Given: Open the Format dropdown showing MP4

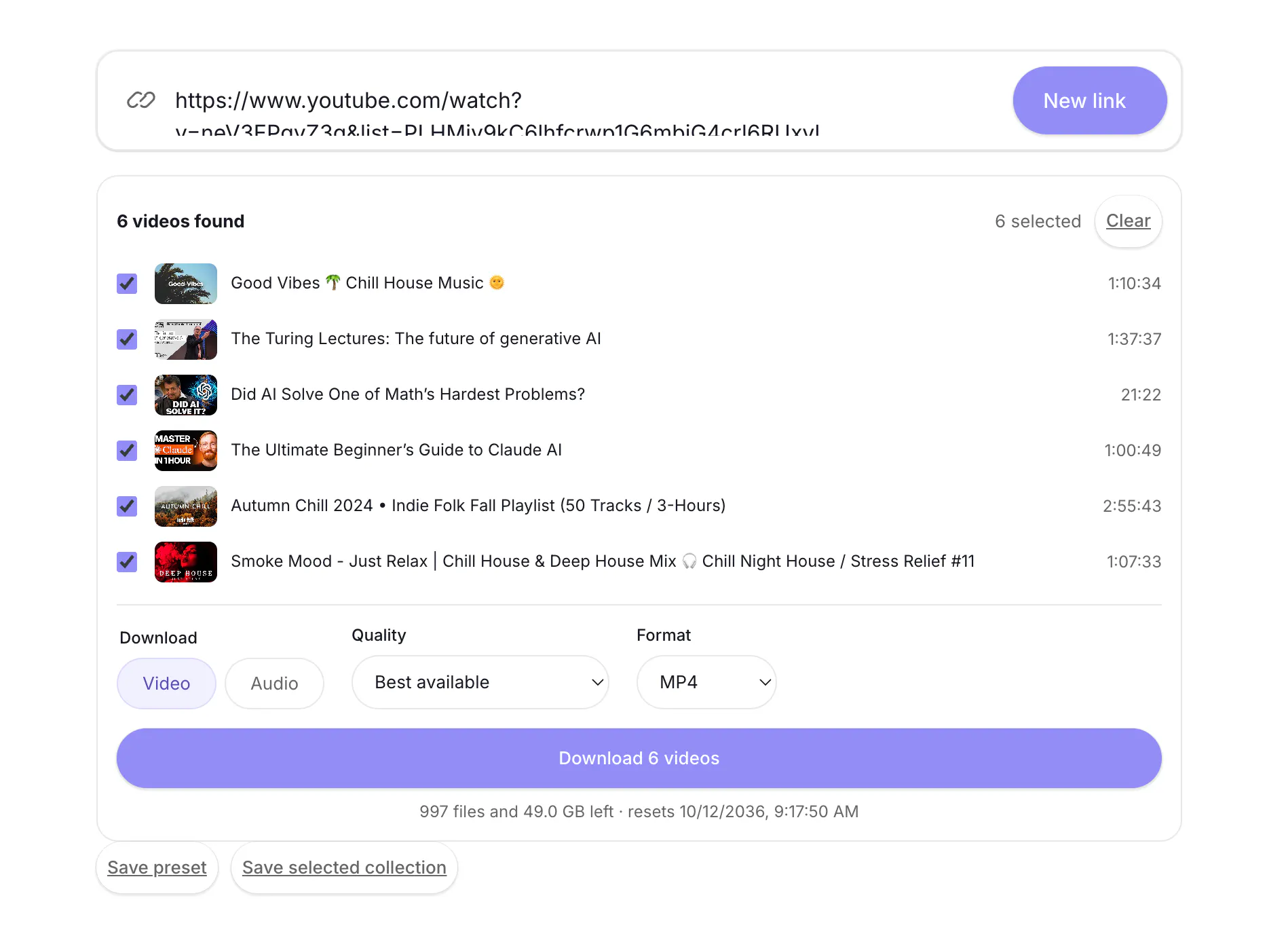Looking at the screenshot, I should (x=706, y=682).
